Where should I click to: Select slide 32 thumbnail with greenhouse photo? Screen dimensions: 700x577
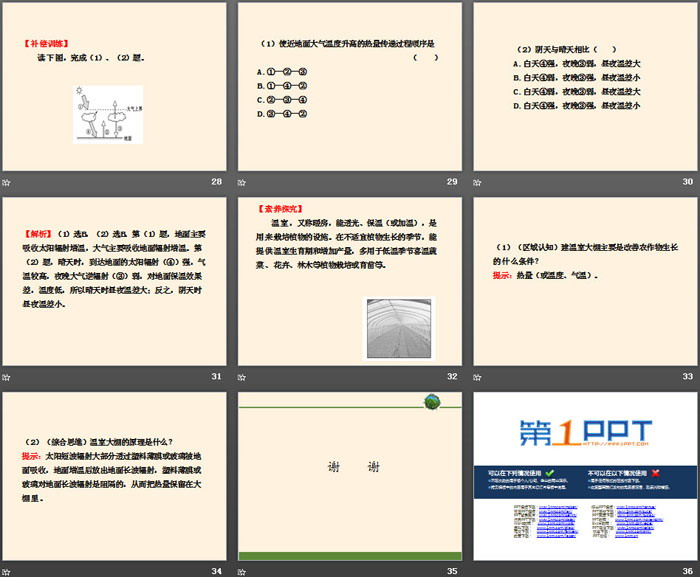[350, 281]
